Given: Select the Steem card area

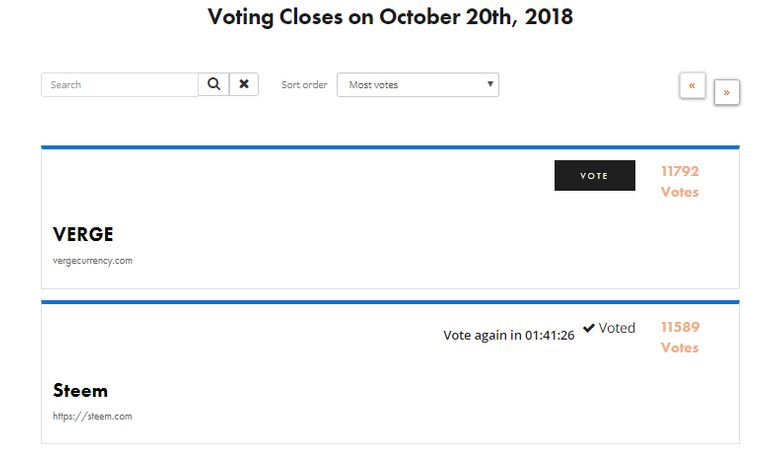Looking at the screenshot, I should coord(390,373).
